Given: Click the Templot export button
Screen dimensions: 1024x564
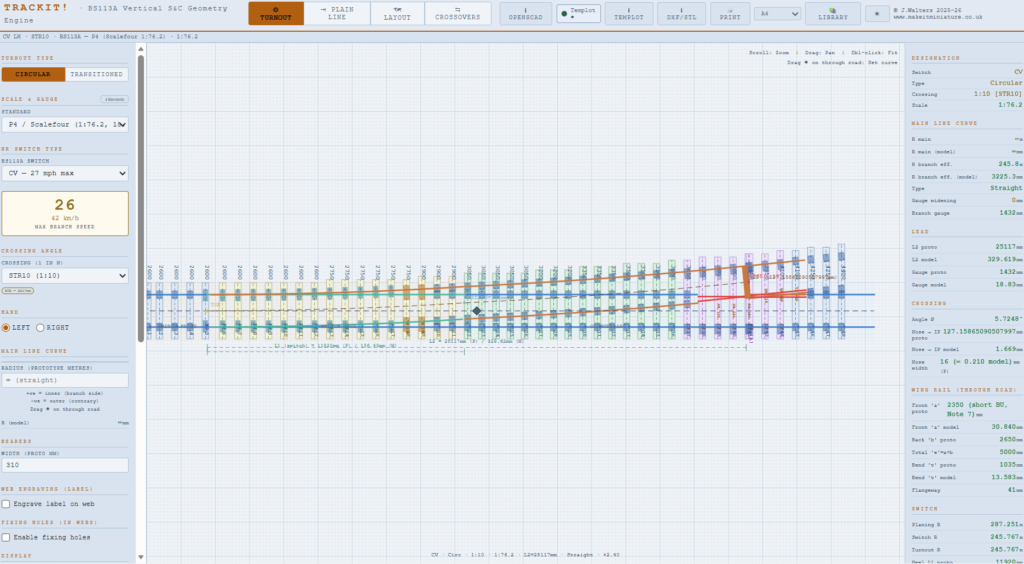Looking at the screenshot, I should click(630, 14).
